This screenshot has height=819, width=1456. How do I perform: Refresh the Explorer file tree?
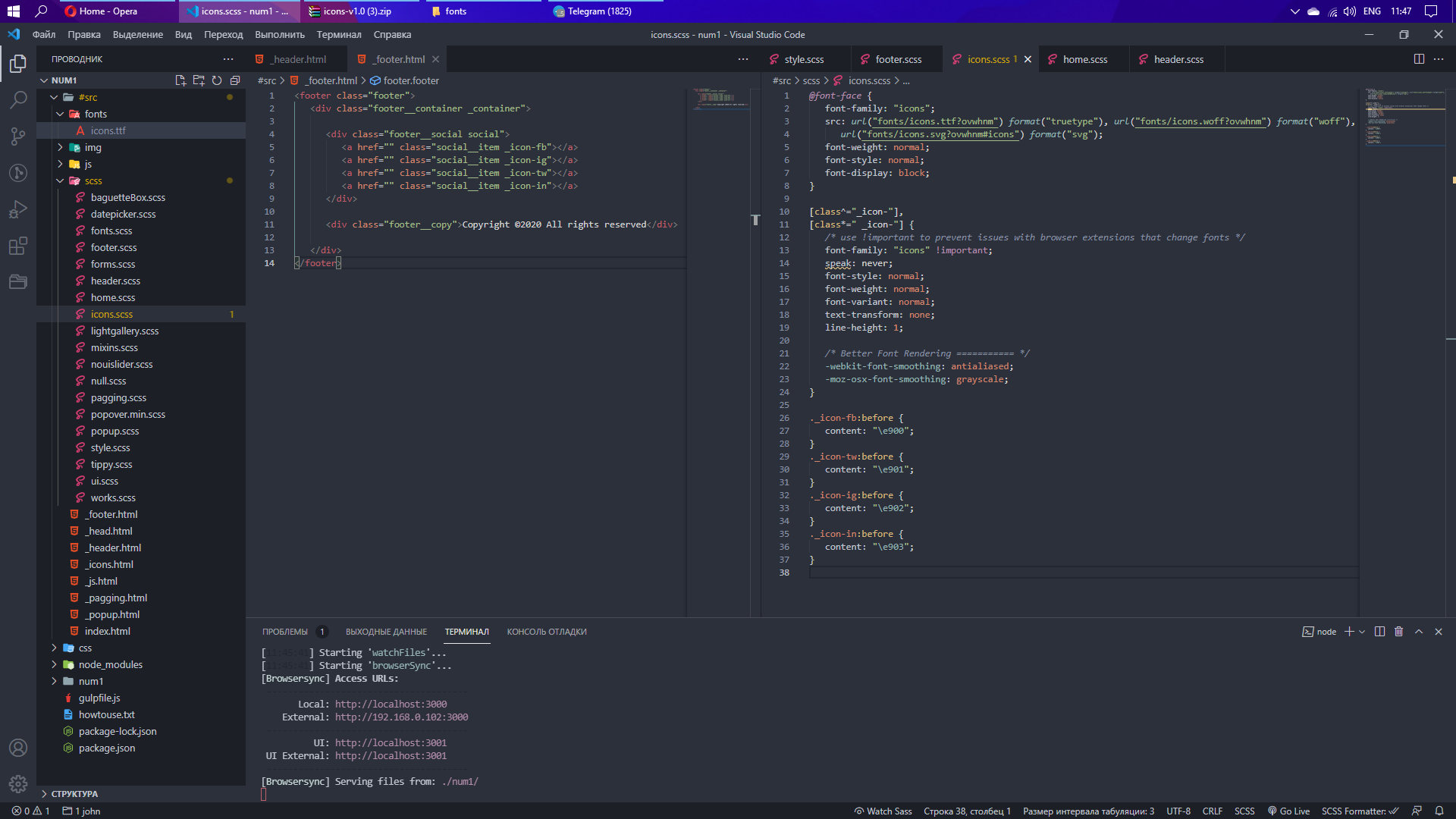[x=217, y=80]
